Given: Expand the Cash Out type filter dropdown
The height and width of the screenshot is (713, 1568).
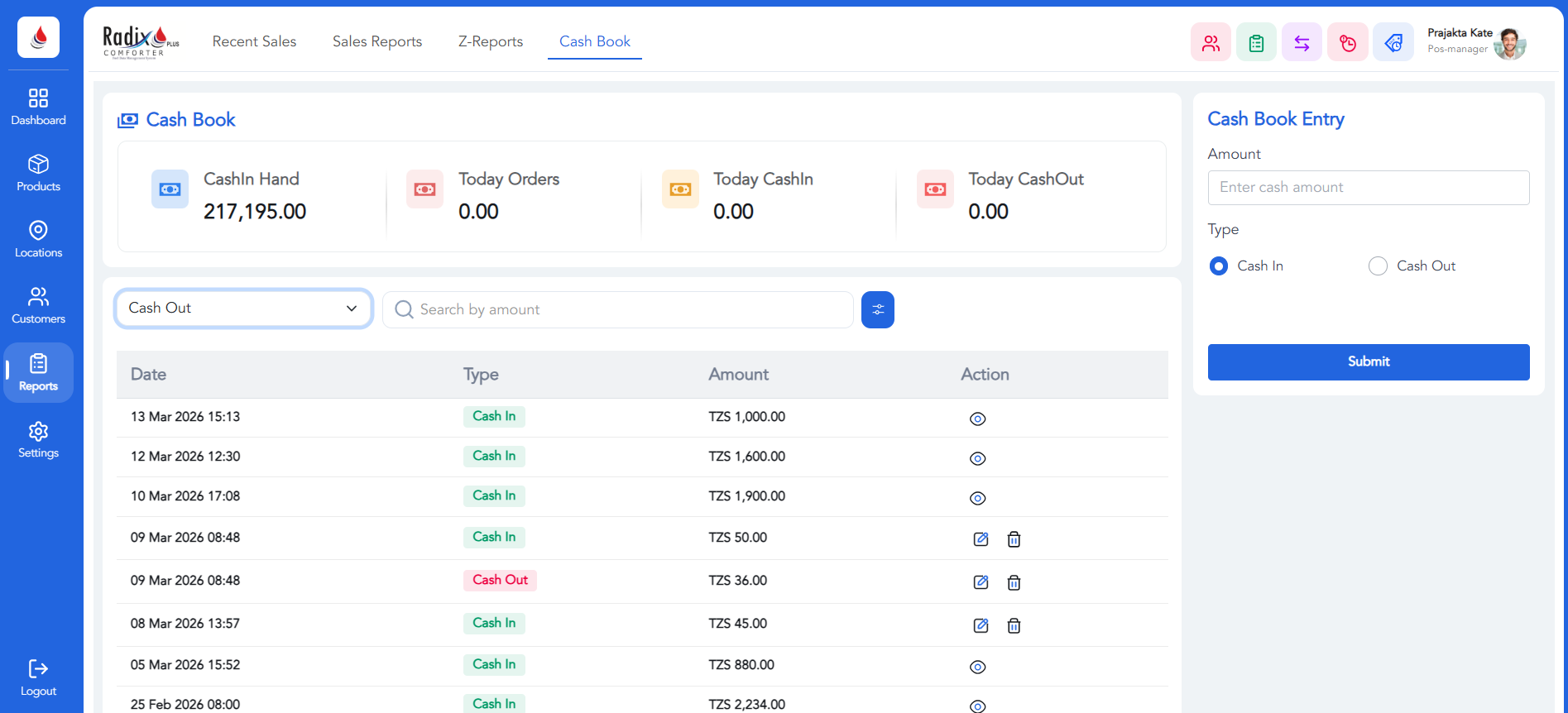Looking at the screenshot, I should pos(243,309).
